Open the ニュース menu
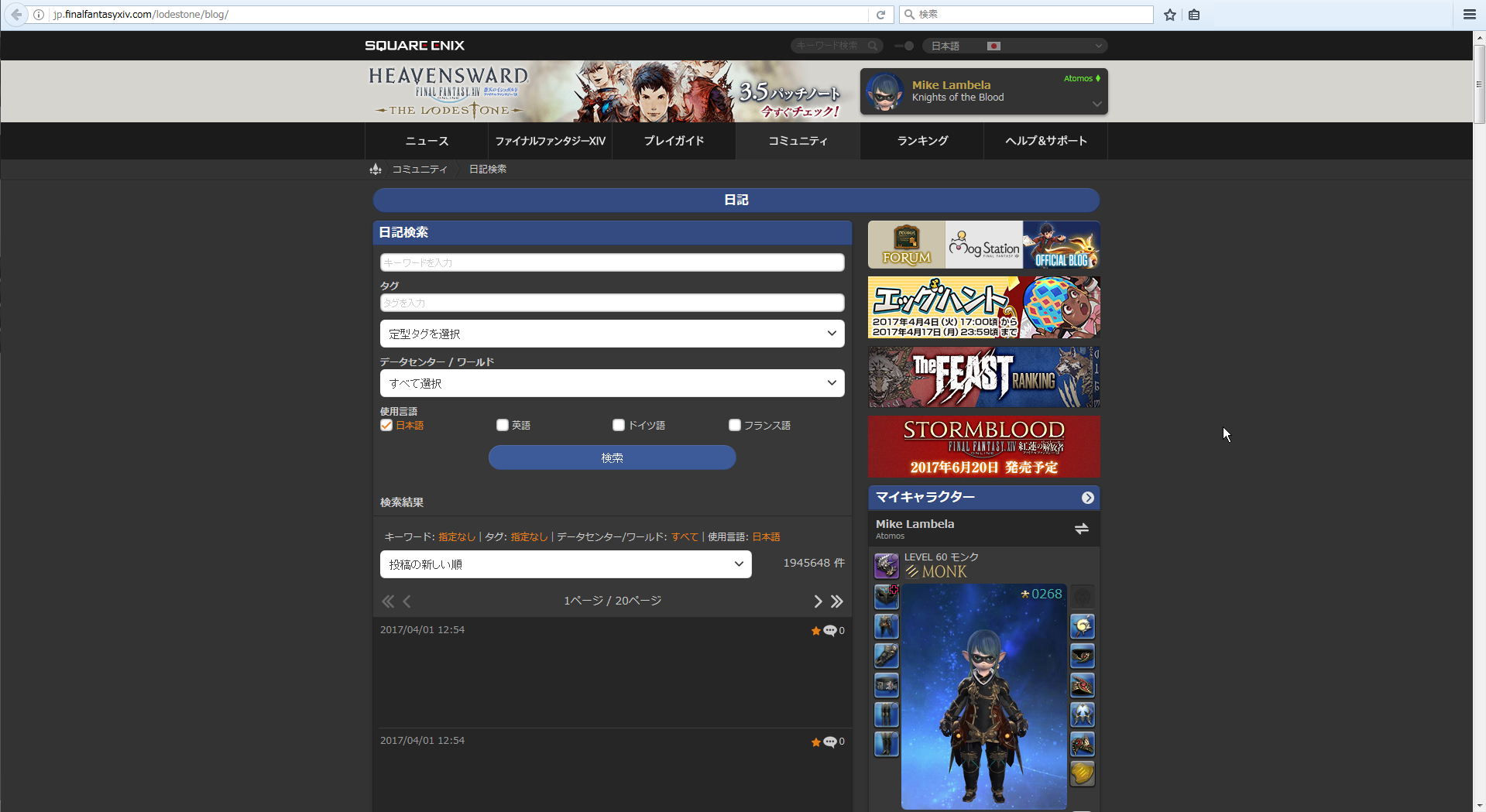The image size is (1486, 812). click(x=427, y=141)
